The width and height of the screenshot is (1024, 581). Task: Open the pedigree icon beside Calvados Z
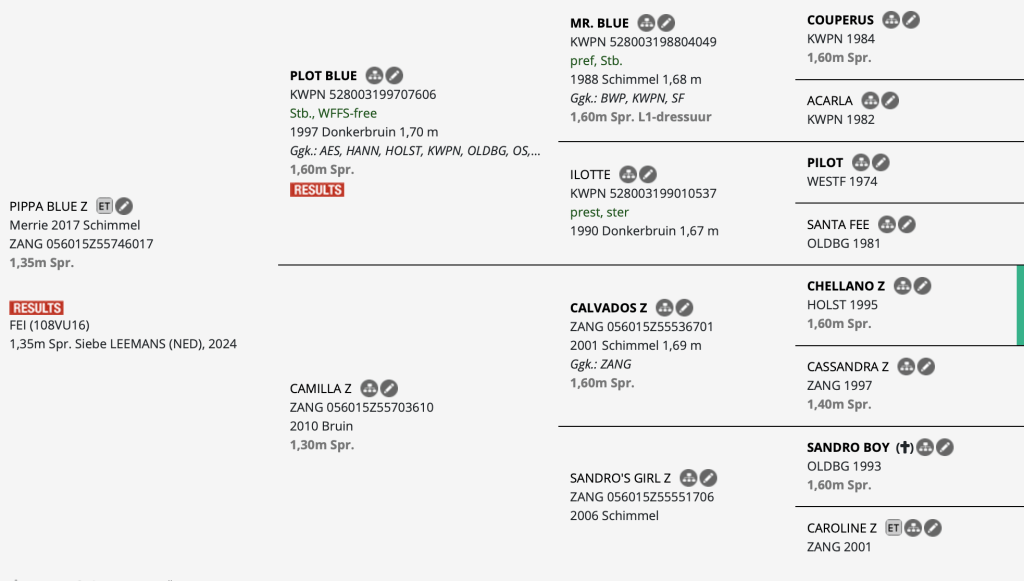click(x=665, y=308)
